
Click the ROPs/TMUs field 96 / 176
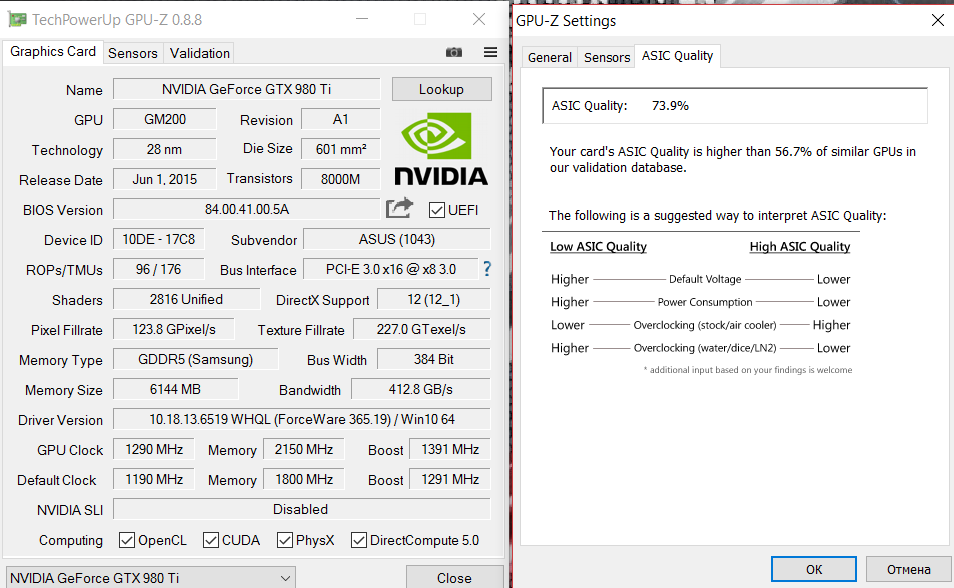coord(159,269)
